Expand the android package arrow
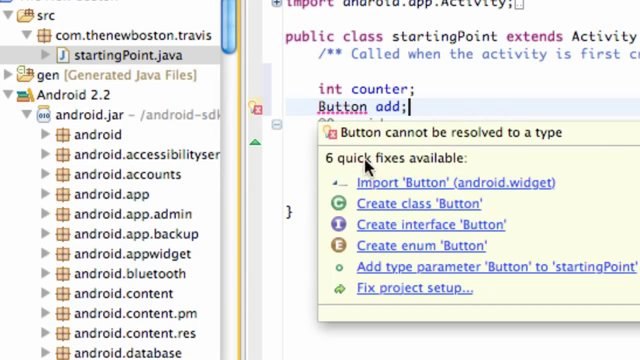The width and height of the screenshot is (640, 360). (45, 134)
